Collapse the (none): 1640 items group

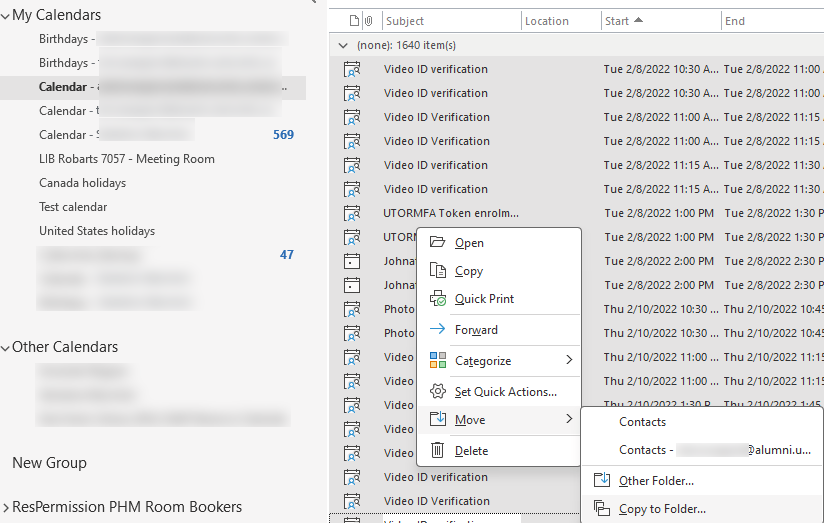pos(344,46)
